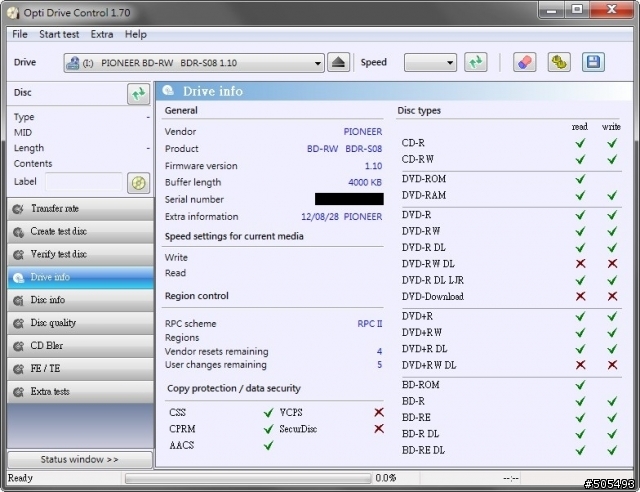This screenshot has height=492, width=640.
Task: Click the SecurDisc red cross mark
Action: (379, 429)
